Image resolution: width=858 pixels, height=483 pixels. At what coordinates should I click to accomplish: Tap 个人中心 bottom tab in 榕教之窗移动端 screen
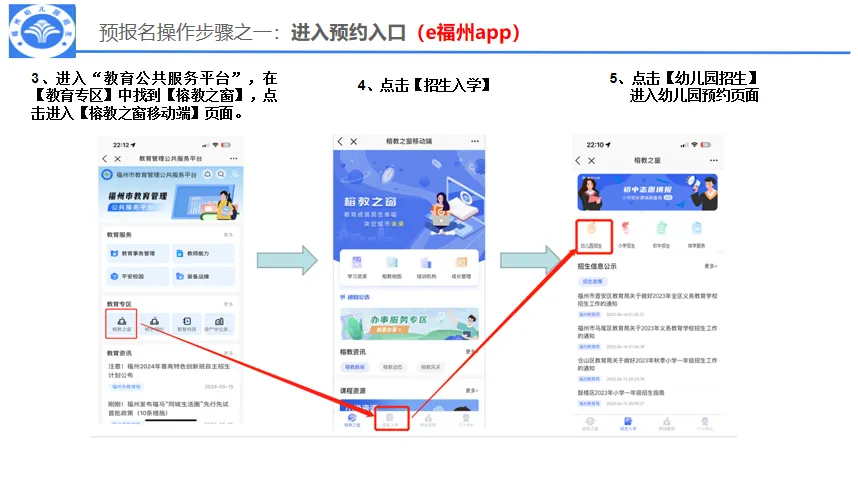click(466, 420)
